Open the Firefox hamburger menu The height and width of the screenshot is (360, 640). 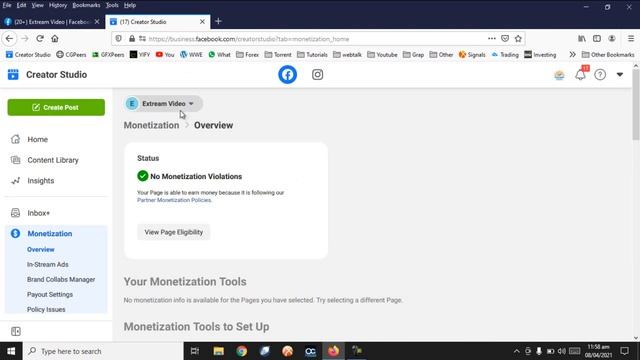(631, 38)
